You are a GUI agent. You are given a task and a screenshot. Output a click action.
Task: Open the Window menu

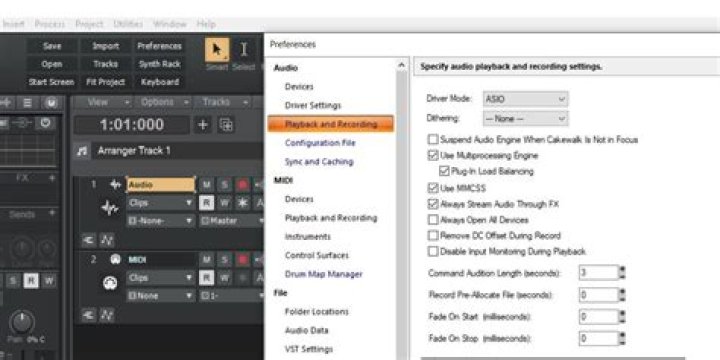pyautogui.click(x=170, y=24)
